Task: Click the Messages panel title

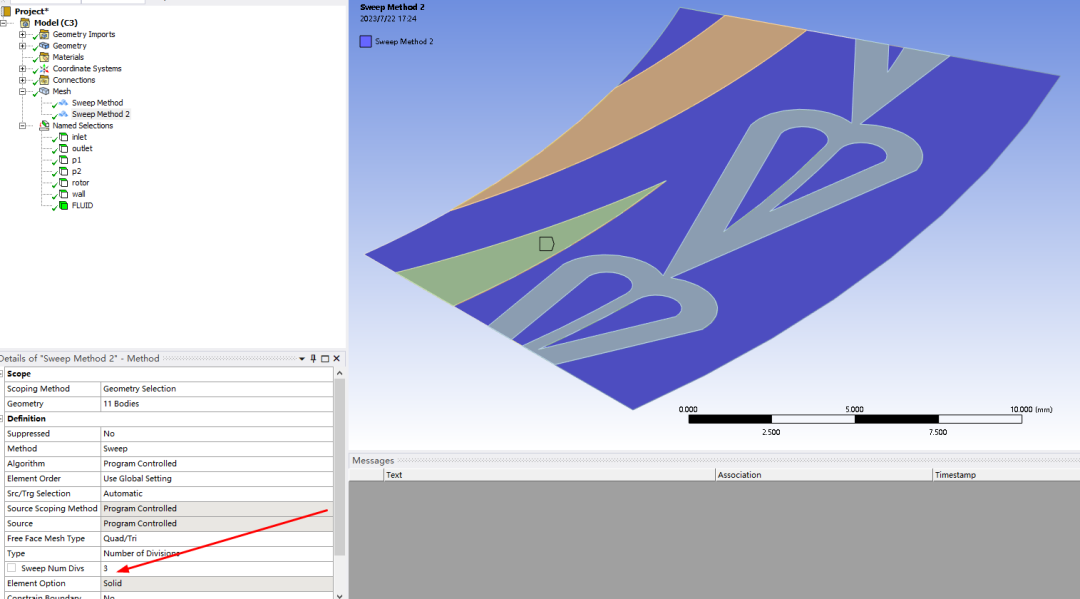Action: (373, 461)
